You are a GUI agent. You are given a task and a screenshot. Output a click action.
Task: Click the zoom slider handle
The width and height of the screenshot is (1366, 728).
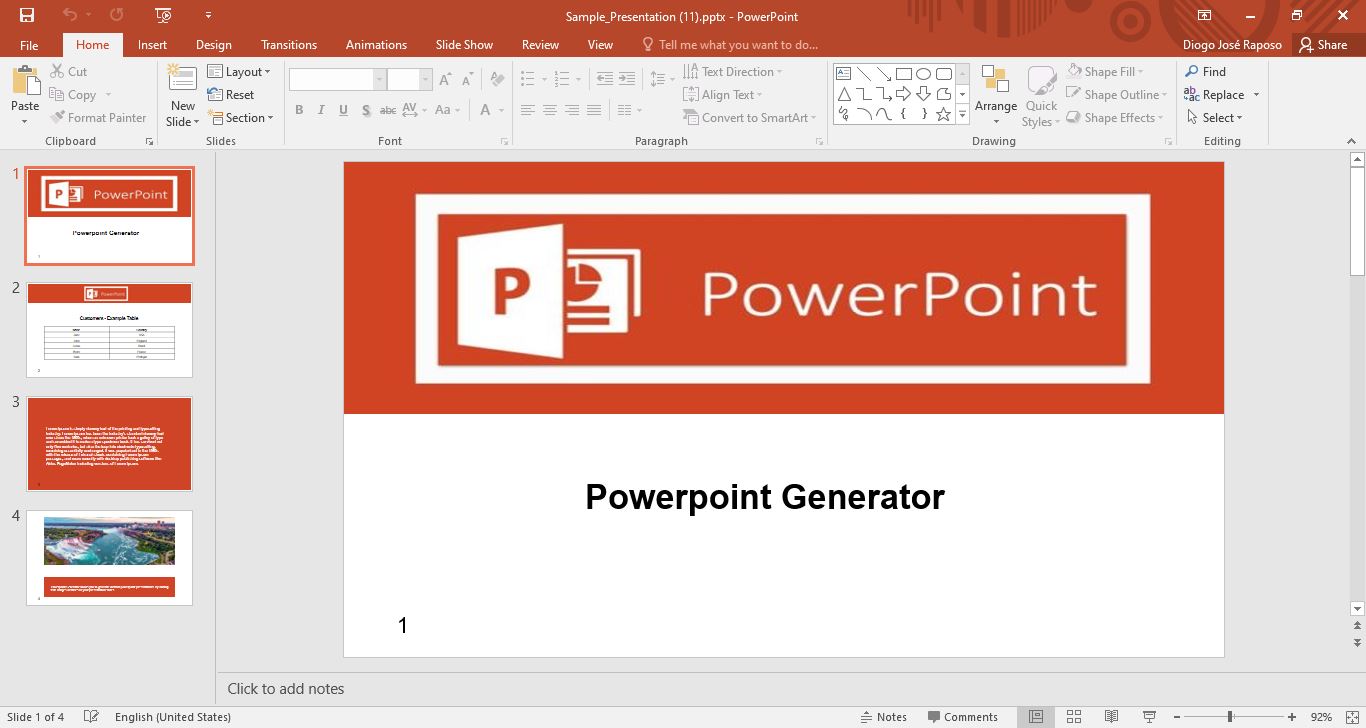(1229, 717)
